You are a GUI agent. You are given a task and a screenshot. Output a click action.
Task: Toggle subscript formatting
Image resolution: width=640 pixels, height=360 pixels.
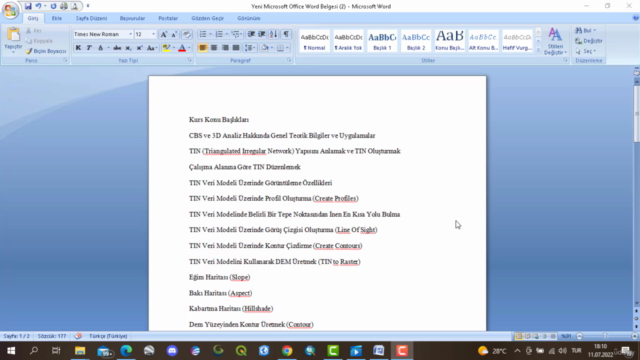(x=128, y=48)
